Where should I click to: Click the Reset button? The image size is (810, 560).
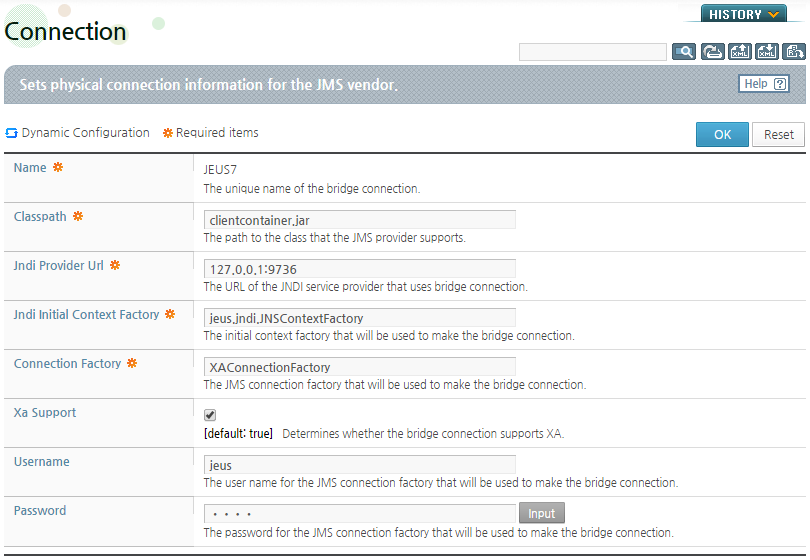click(778, 134)
